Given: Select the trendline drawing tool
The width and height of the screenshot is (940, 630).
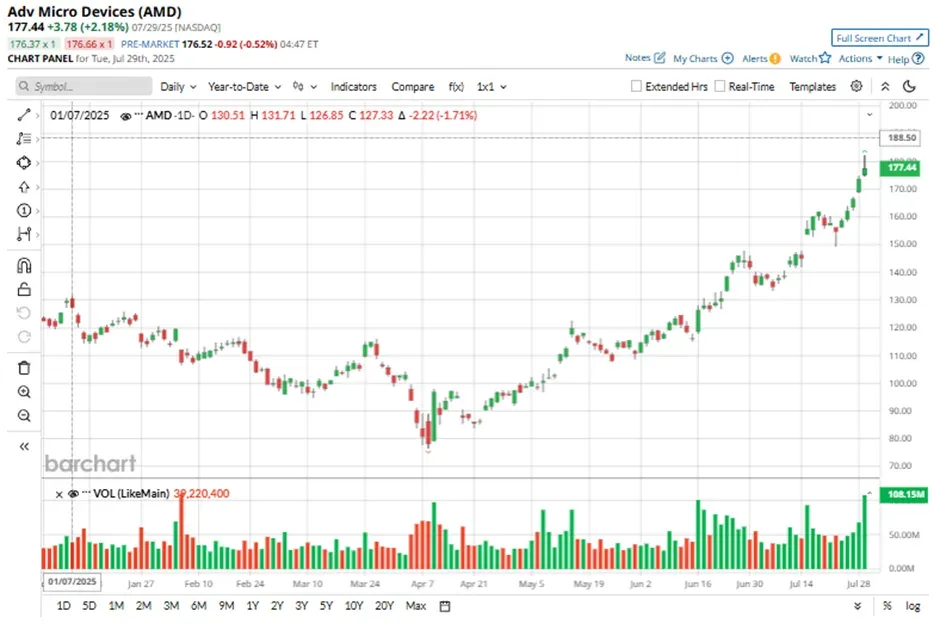Looking at the screenshot, I should point(22,115).
